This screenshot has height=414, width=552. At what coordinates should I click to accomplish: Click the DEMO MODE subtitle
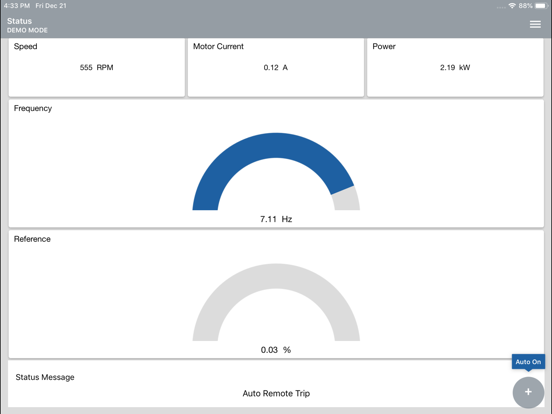[x=27, y=30]
